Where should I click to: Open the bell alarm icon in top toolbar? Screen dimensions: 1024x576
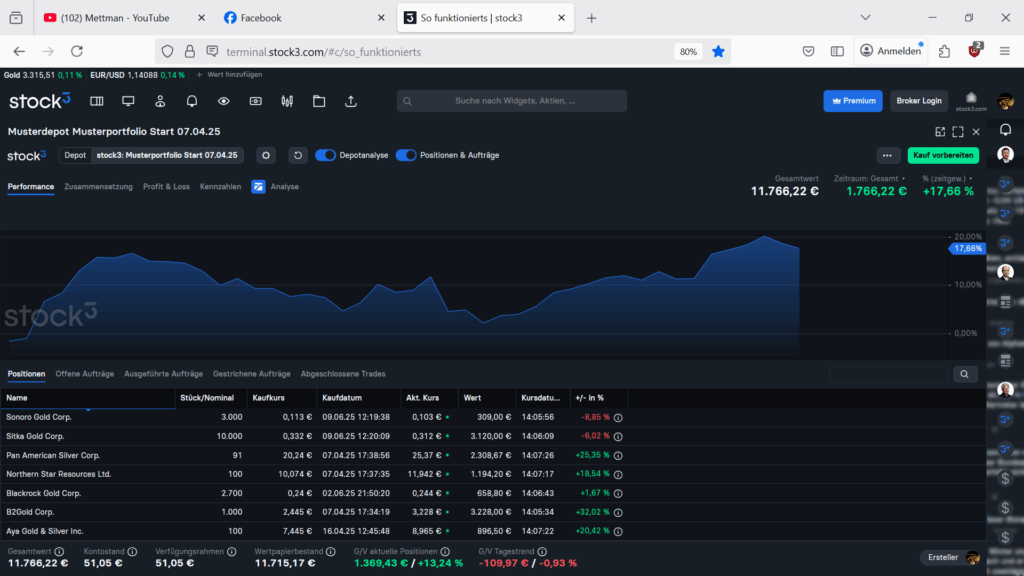coord(192,101)
